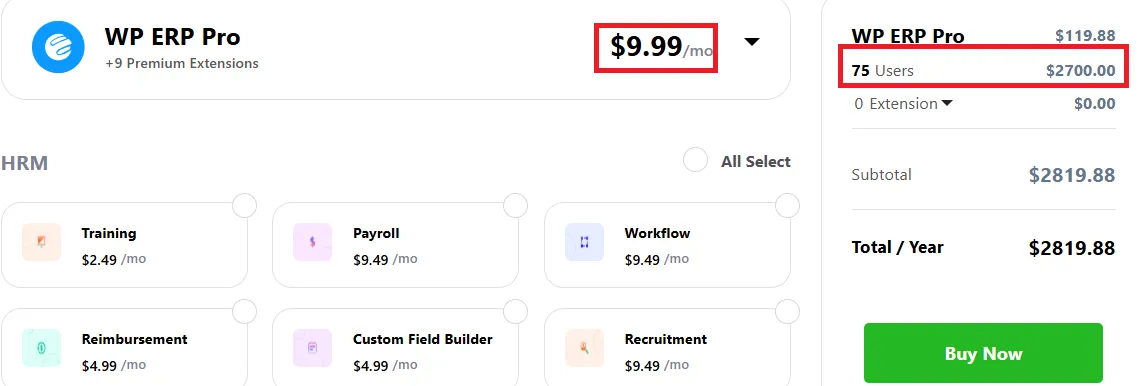Viewport: 1139px width, 386px height.
Task: Select the Workflow extension checkbox circle
Action: (x=787, y=206)
